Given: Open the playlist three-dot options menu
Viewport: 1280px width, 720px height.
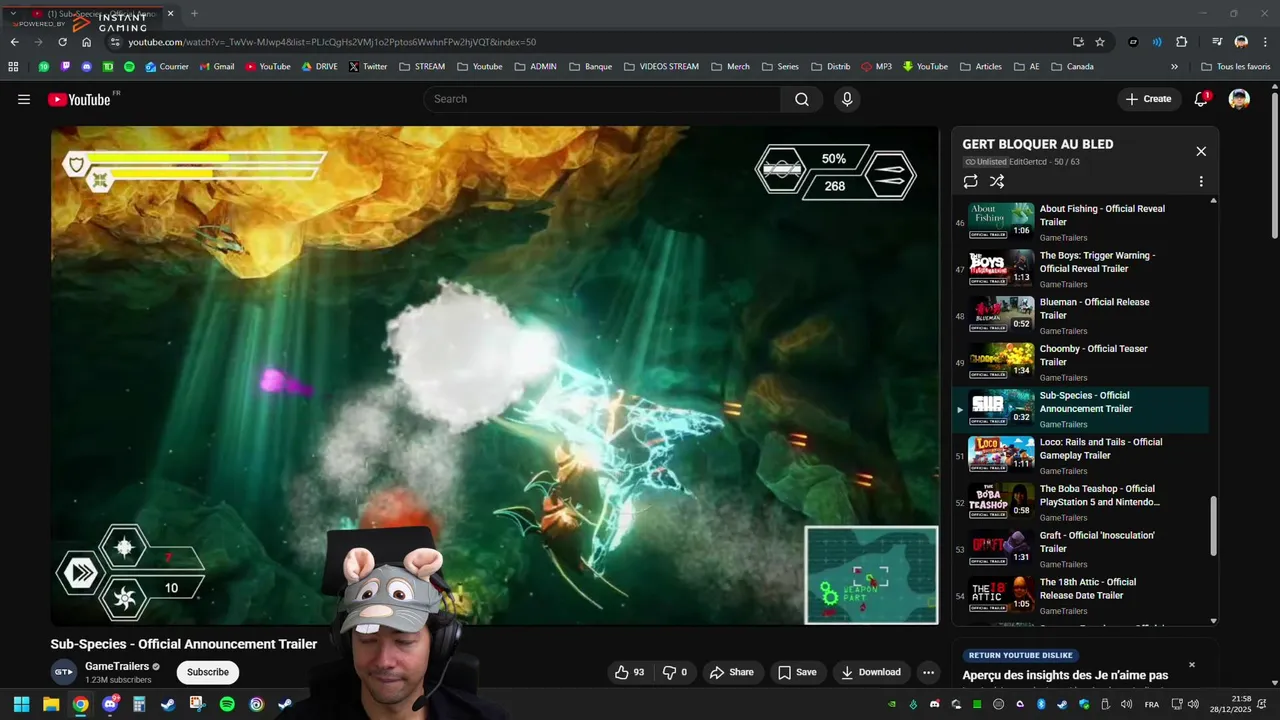Looking at the screenshot, I should pos(1201,182).
